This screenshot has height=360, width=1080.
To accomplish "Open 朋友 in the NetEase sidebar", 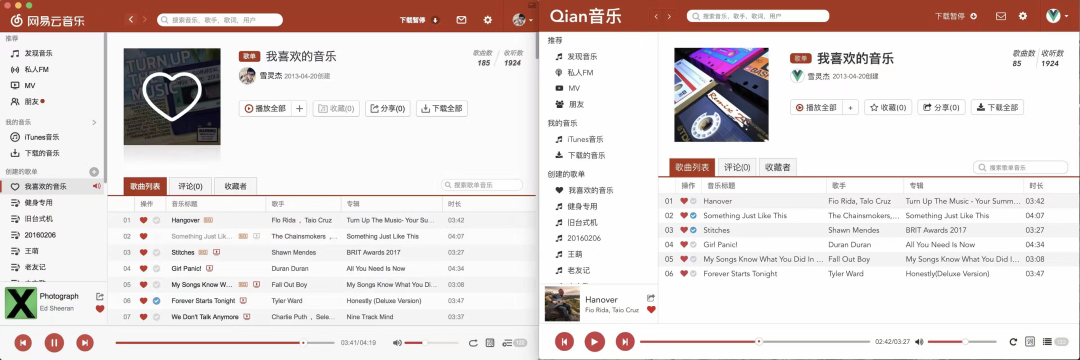I will point(28,102).
